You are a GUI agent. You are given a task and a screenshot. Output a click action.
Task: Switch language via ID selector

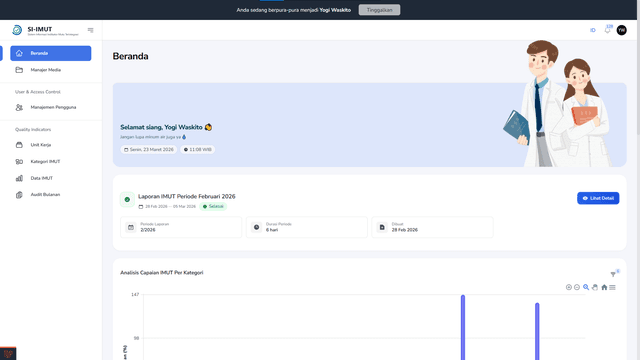(593, 30)
